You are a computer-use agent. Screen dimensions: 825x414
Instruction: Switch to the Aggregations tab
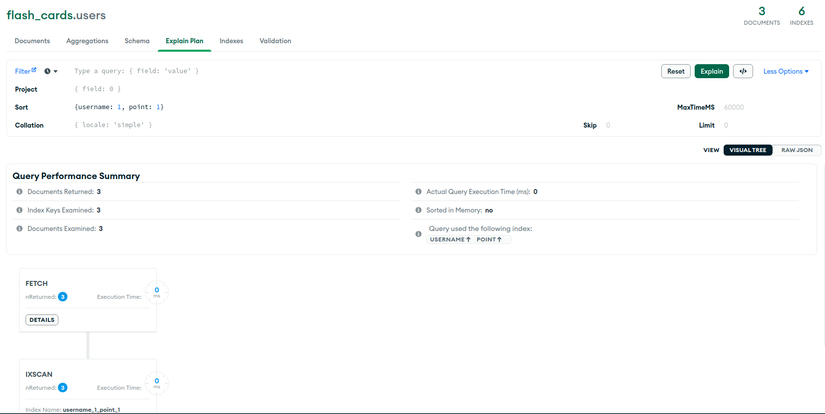(x=87, y=41)
